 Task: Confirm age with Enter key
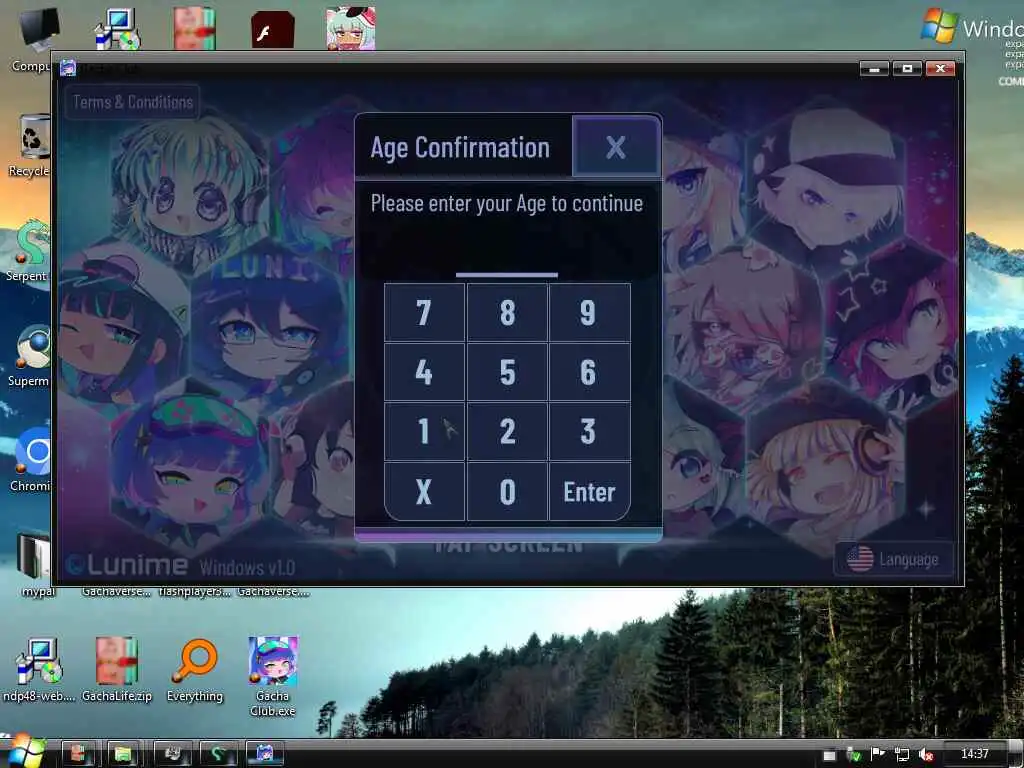pos(590,492)
